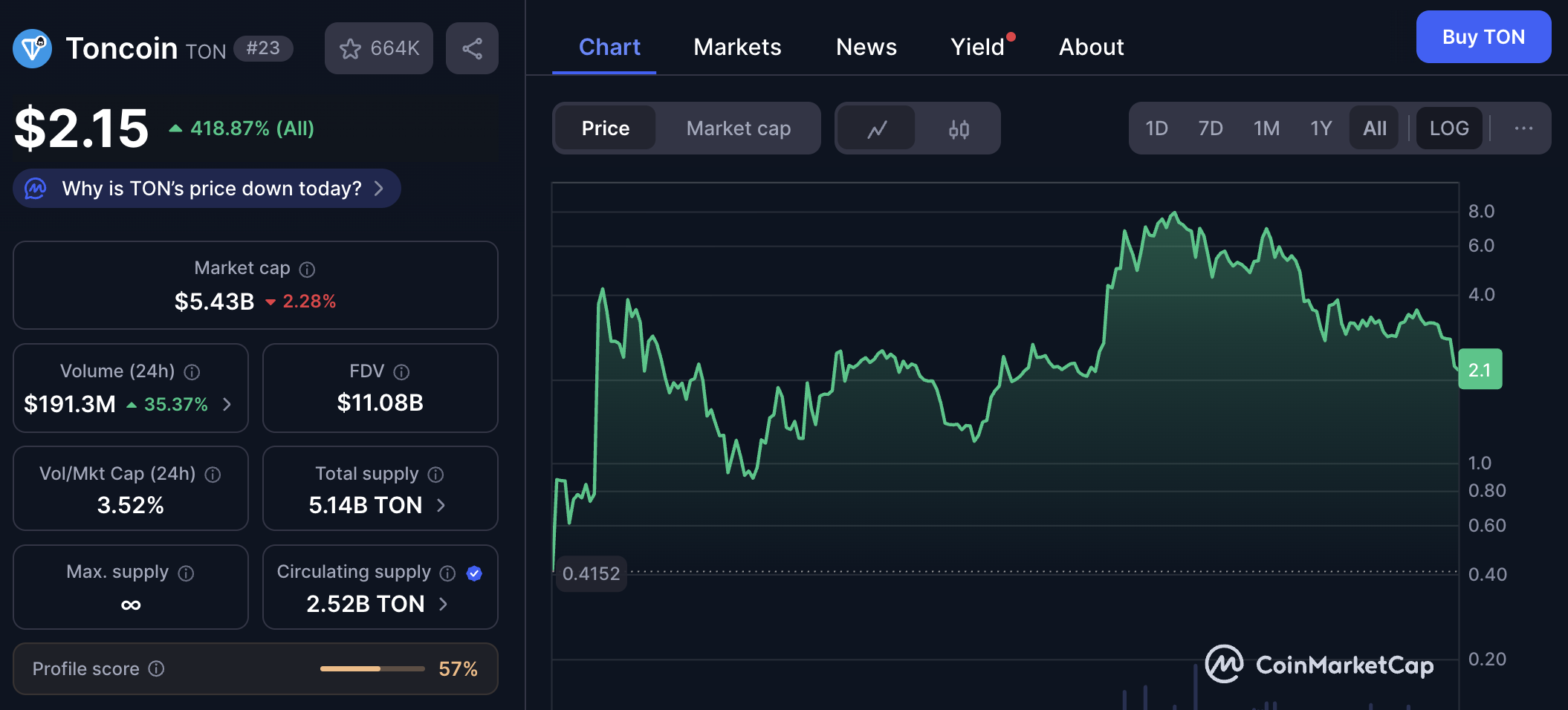Click the Buy TON button
This screenshot has height=710, width=1568.
click(x=1483, y=37)
